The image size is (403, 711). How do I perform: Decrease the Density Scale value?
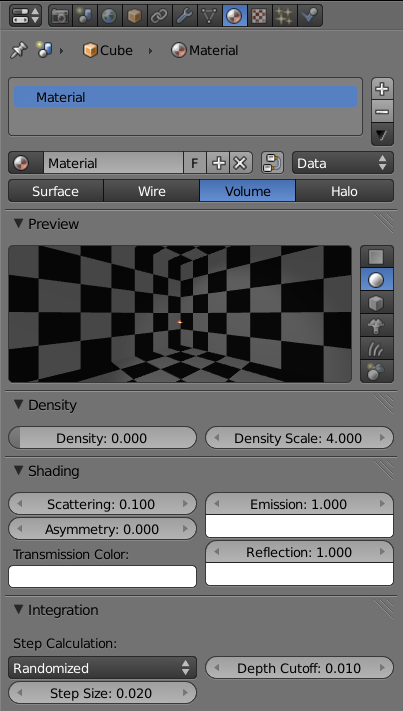point(217,438)
